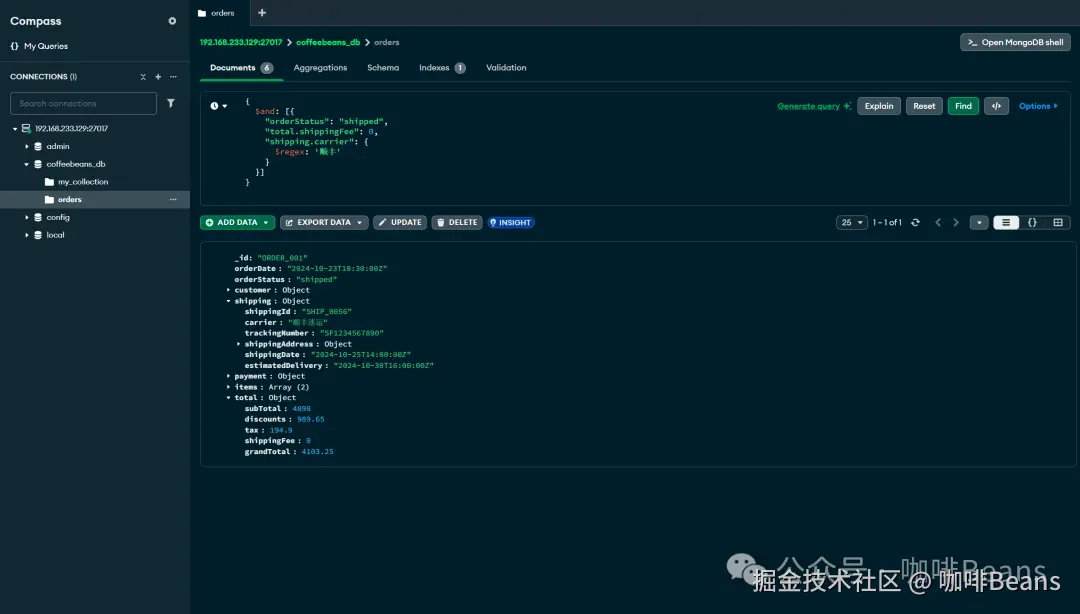Expand the payment object field
This screenshot has height=614, width=1080.
tap(229, 376)
